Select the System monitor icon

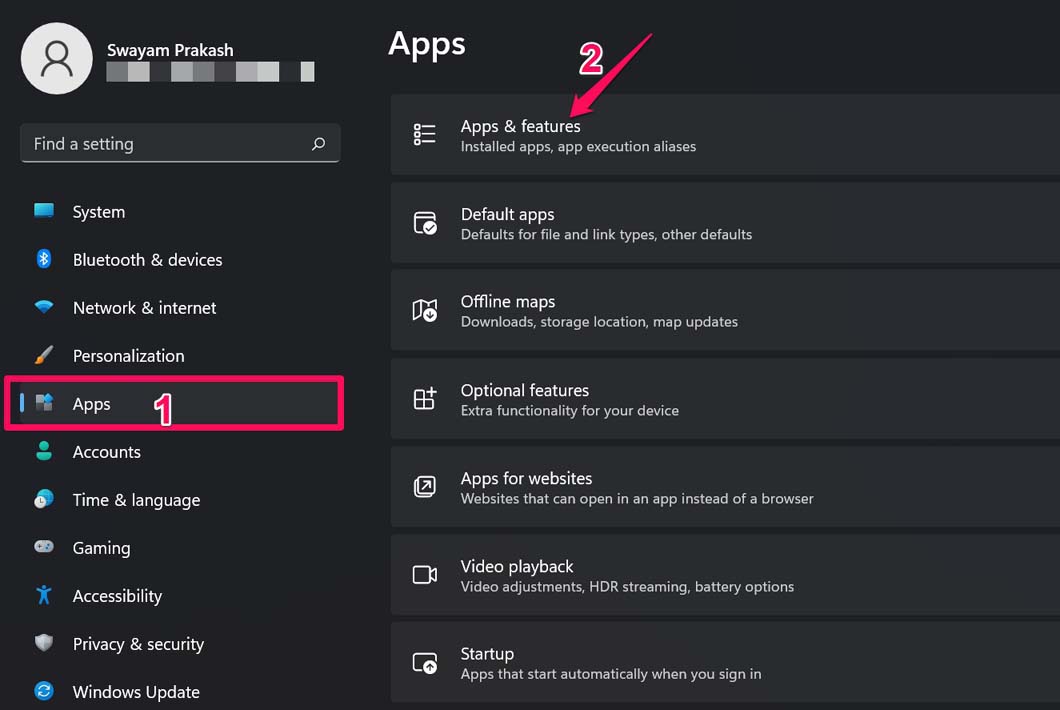[44, 211]
